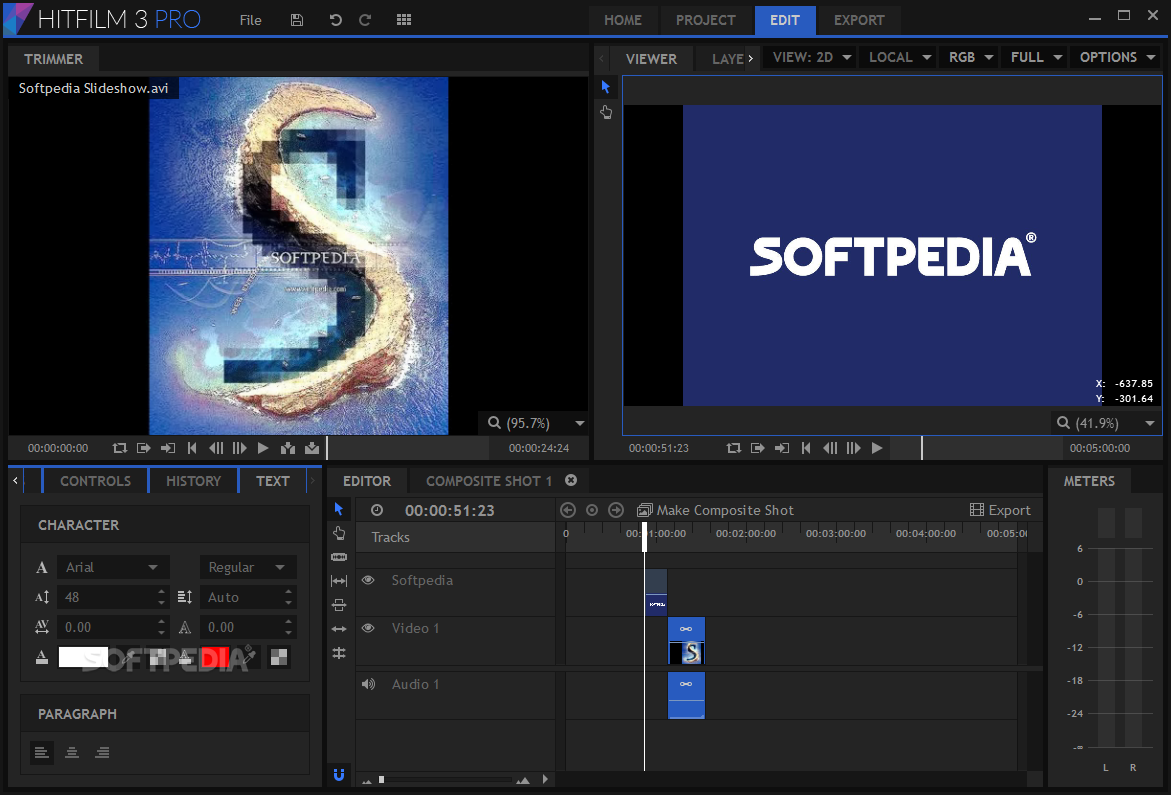
Task: Select the slice razor tool in the timeline
Action: [x=339, y=557]
